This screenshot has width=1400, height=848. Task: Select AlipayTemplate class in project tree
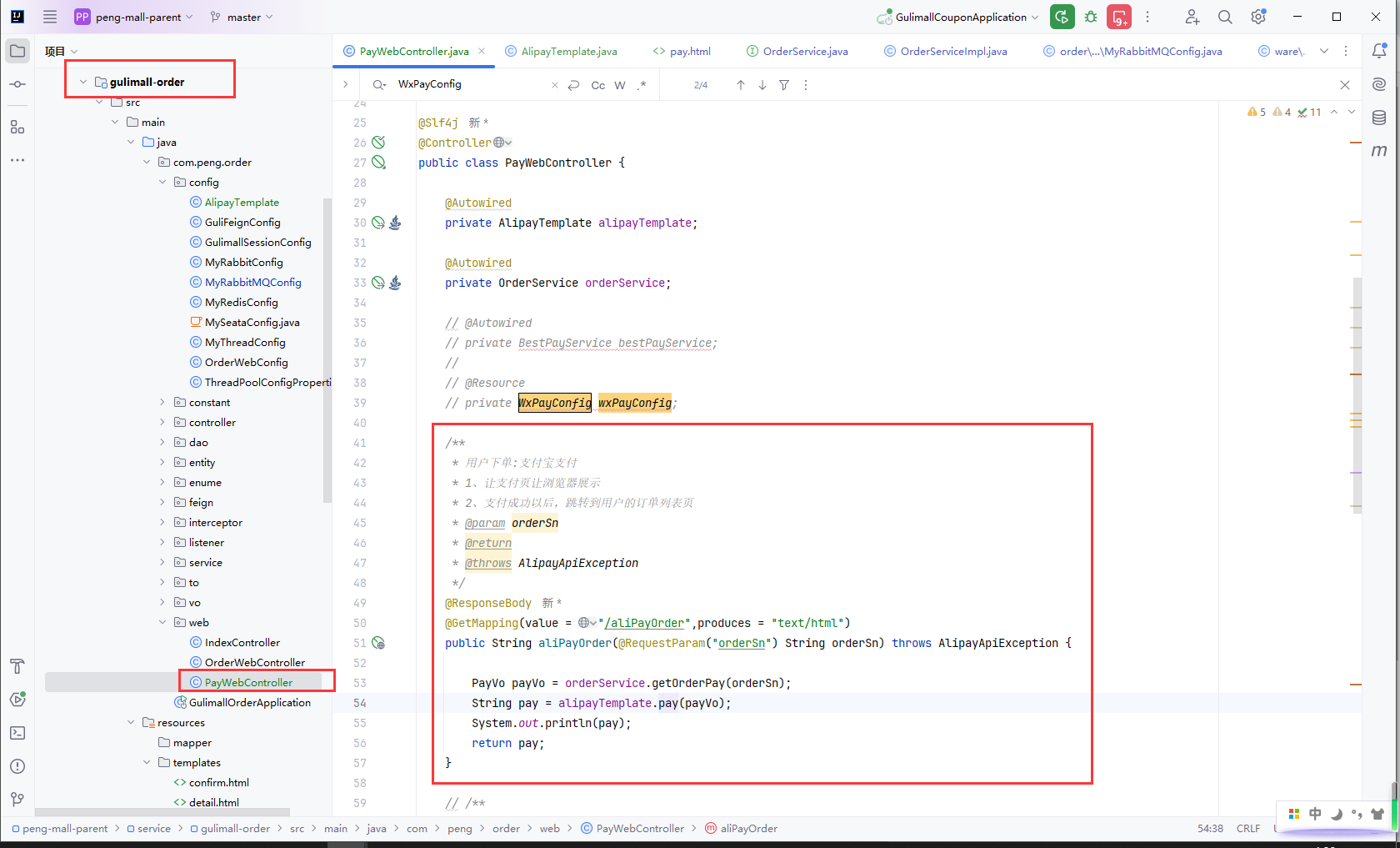tap(242, 202)
